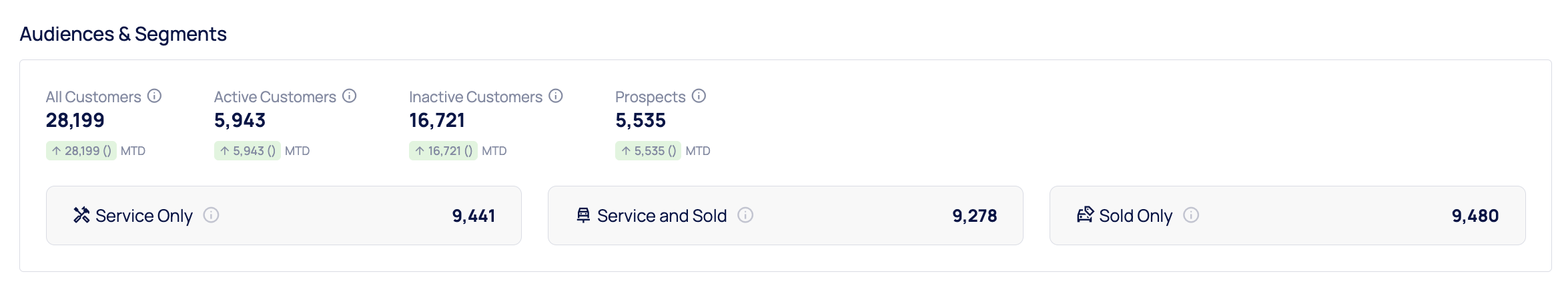Select the All Customers count 28,199
This screenshot has height=294, width=1568.
pyautogui.click(x=75, y=120)
